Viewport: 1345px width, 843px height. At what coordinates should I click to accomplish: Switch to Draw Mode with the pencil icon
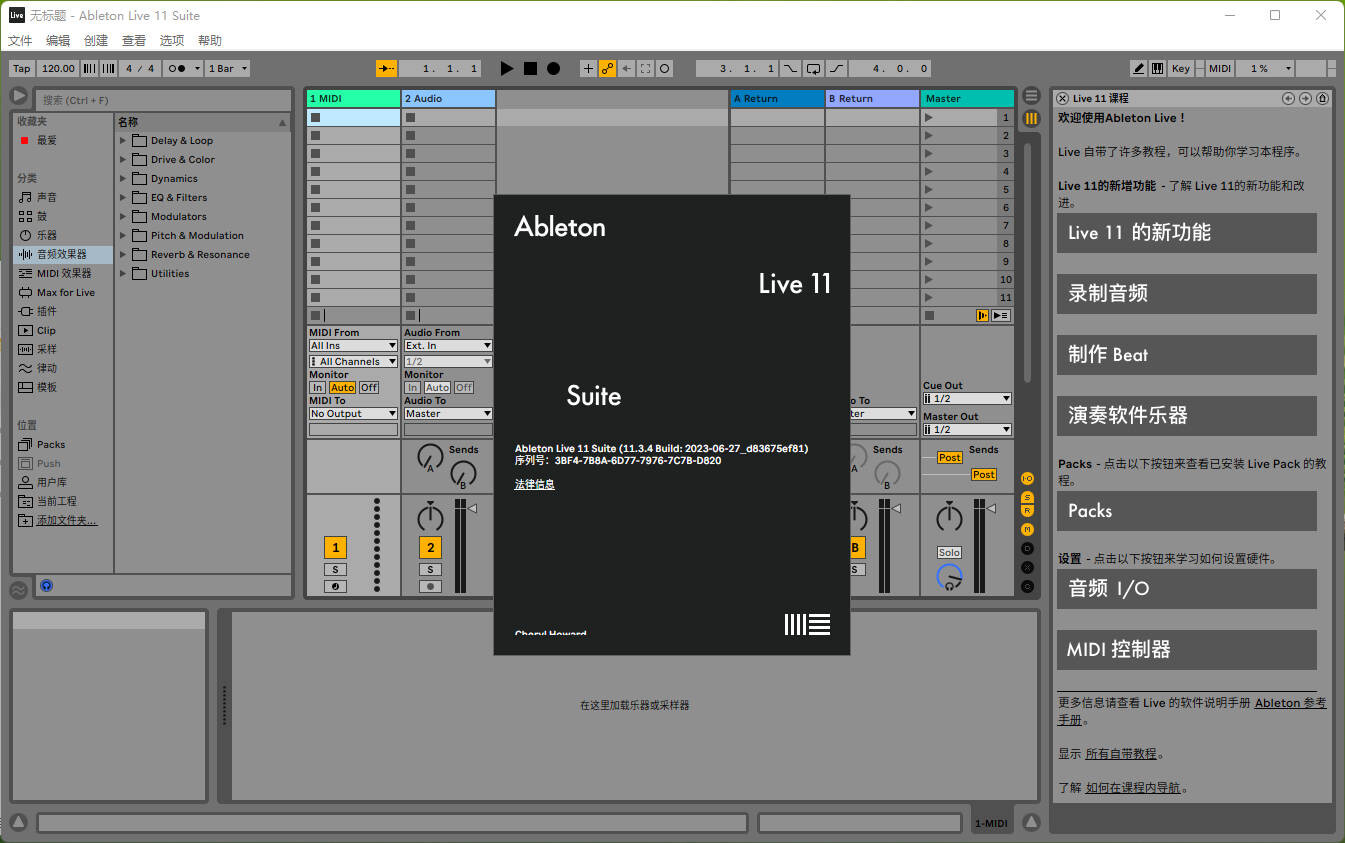(1138, 68)
